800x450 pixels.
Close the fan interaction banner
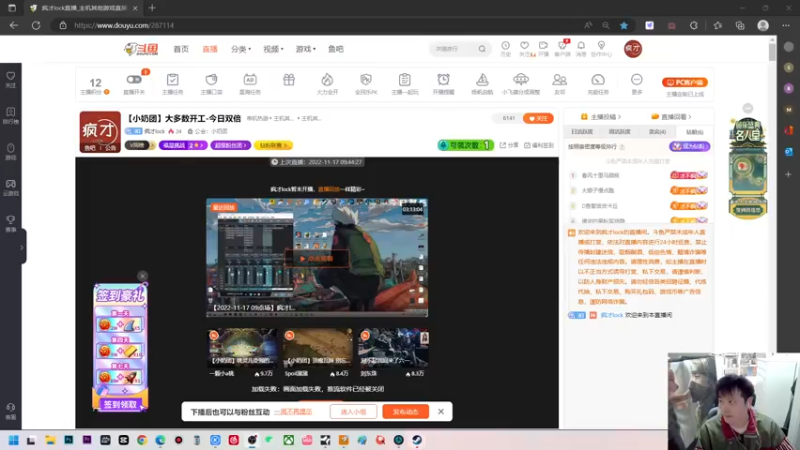441,411
